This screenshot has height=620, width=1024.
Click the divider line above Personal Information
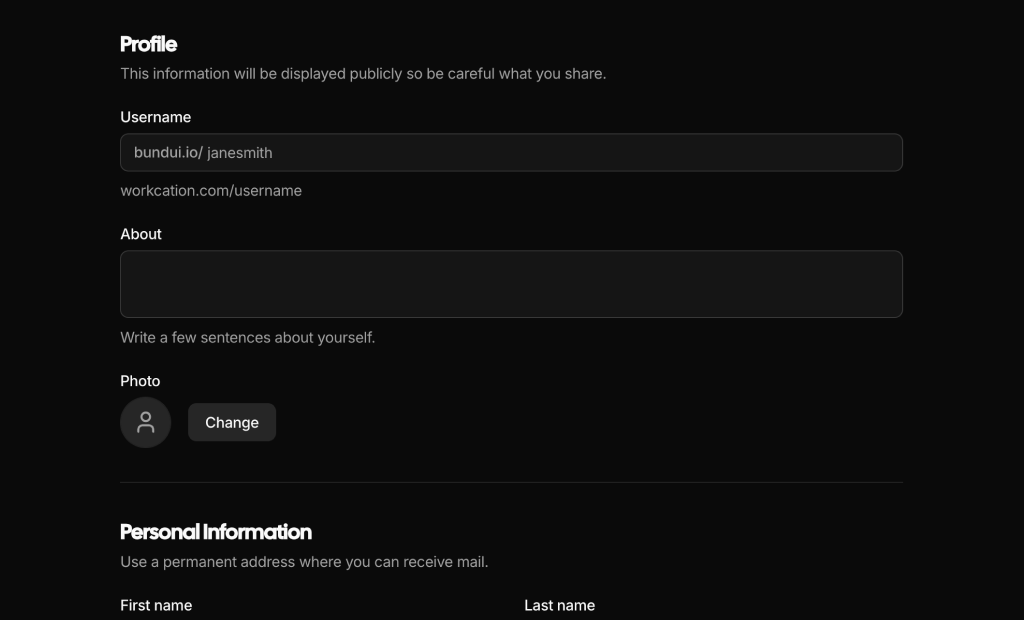[x=512, y=481]
